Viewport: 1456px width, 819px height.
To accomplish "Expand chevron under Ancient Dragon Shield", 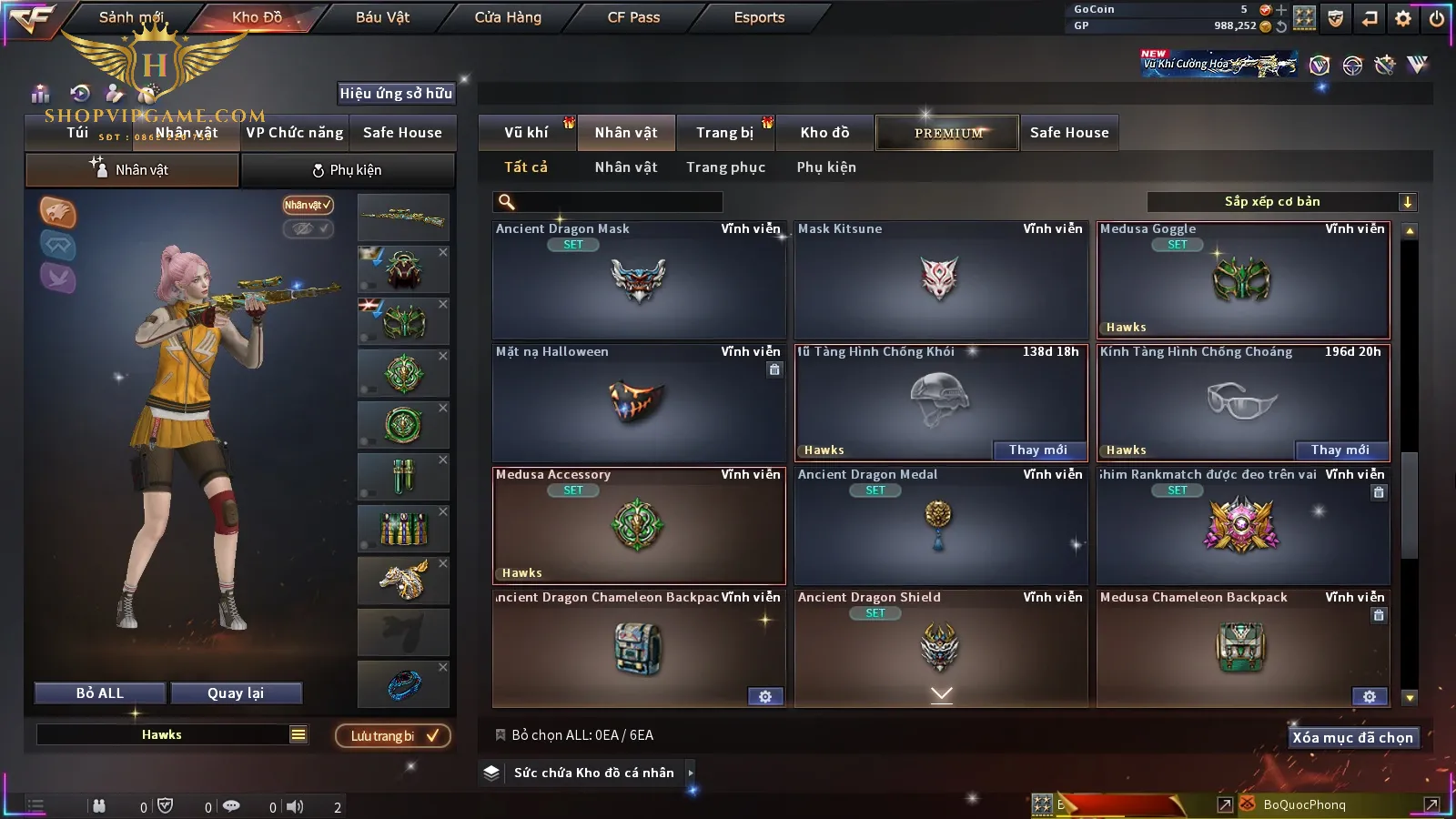I will (942, 694).
